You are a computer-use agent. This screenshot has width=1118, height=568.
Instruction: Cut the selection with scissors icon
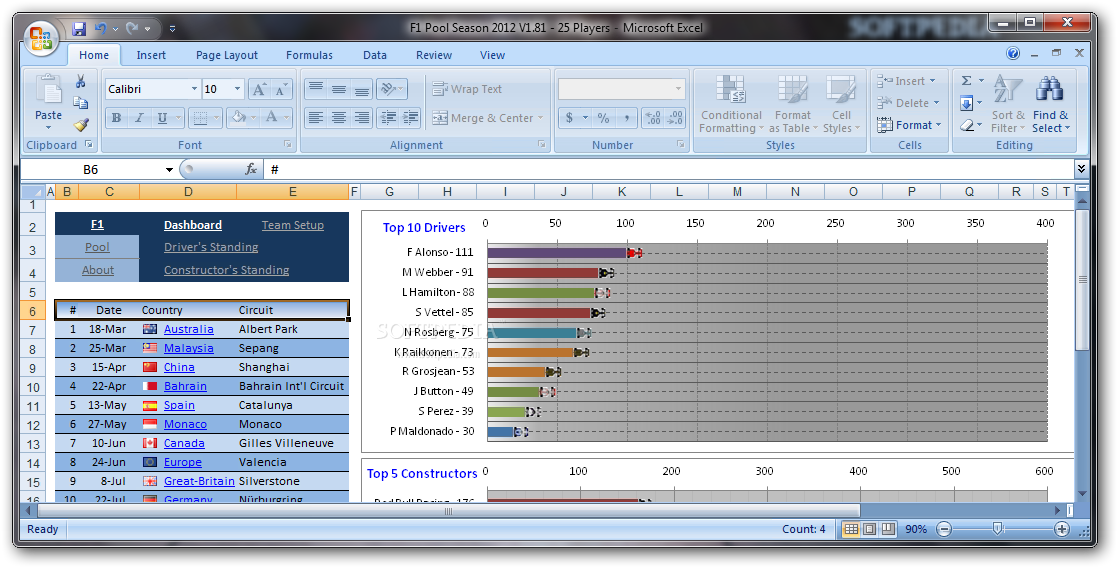point(81,81)
